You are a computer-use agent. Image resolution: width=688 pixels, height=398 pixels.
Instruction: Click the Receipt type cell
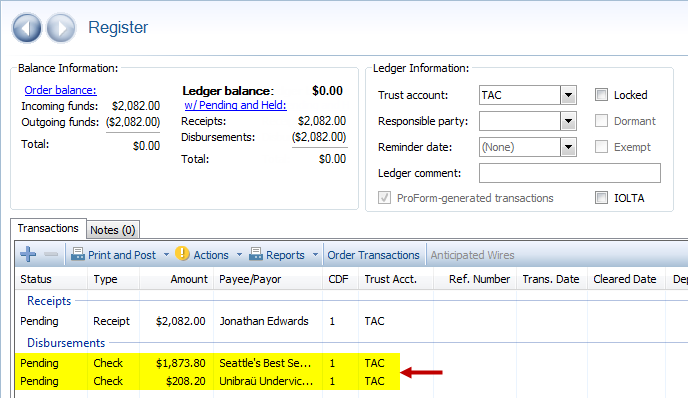pyautogui.click(x=111, y=321)
